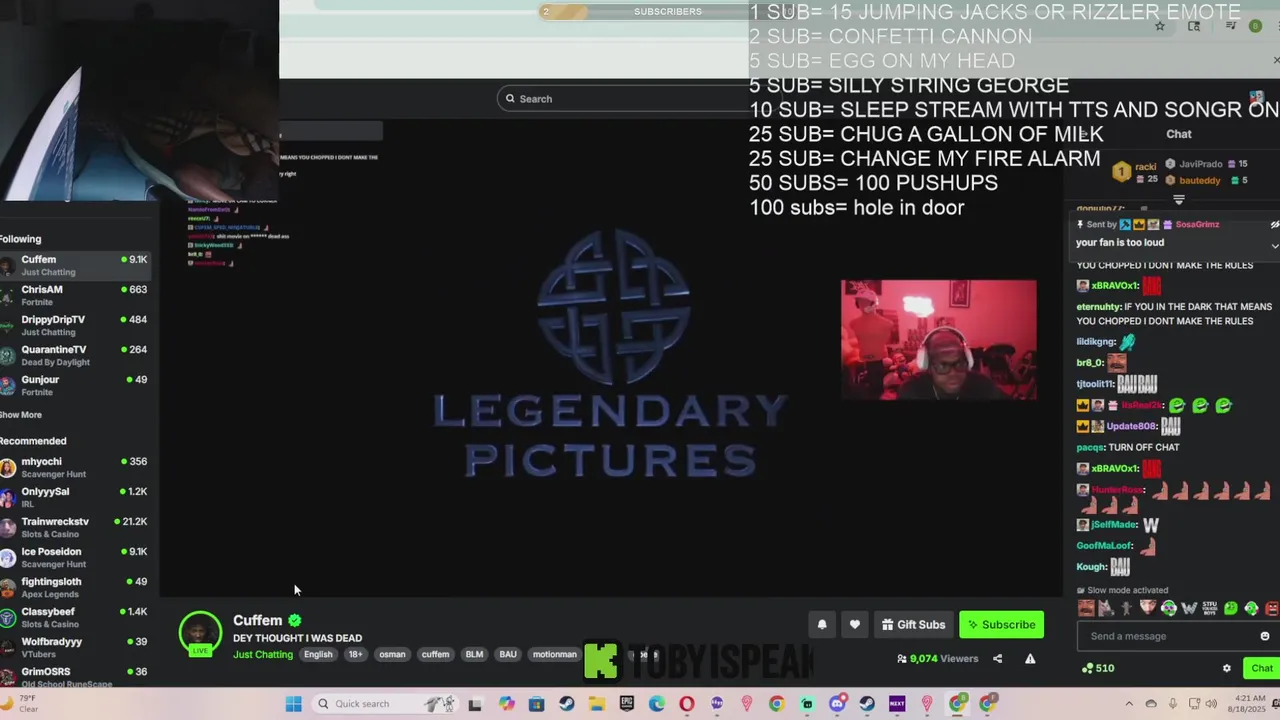Hide the pinned message icon
Screen dimensions: 1280x720
tap(1274, 224)
